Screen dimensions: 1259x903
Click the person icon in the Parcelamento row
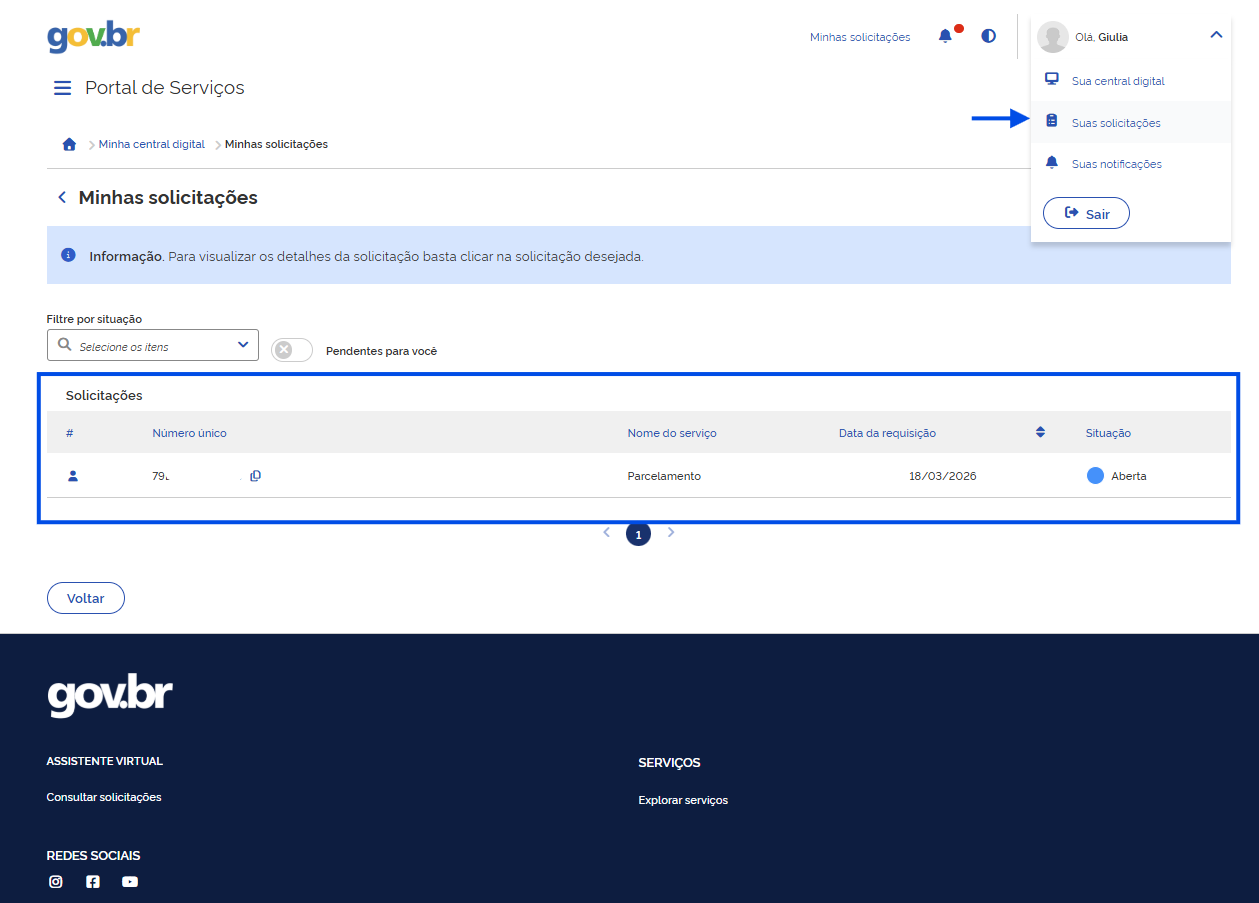tap(72, 476)
